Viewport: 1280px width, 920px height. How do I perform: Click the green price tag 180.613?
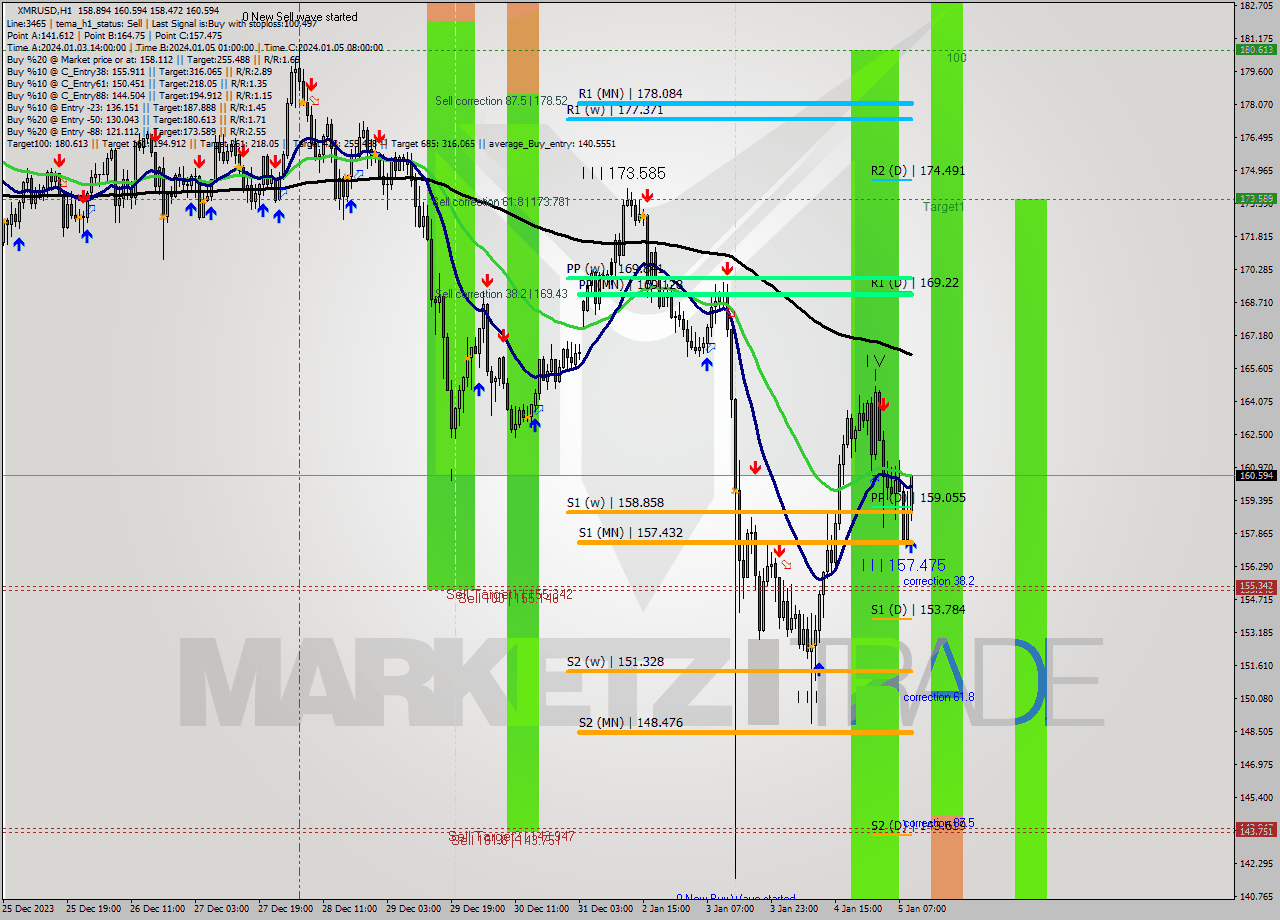pyautogui.click(x=1256, y=50)
